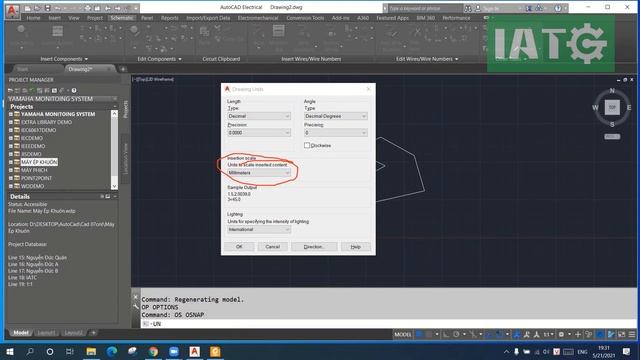This screenshot has width=640, height=360.
Task: Click the Open folder icon in quick access toolbar
Action: click(38, 8)
